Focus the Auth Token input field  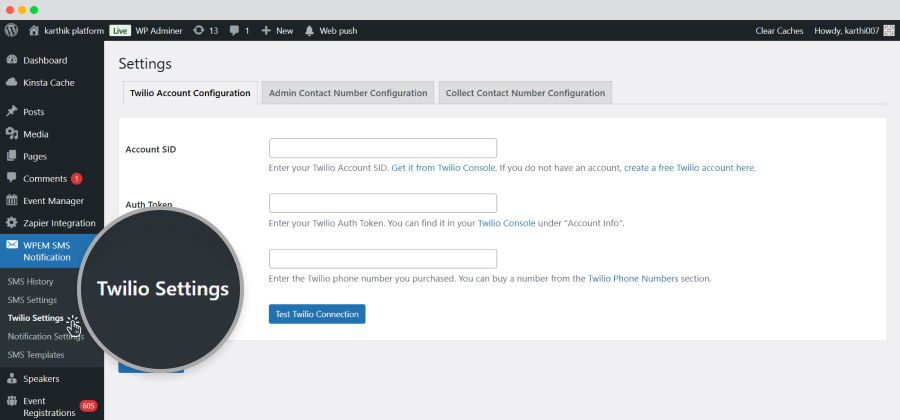(x=383, y=203)
